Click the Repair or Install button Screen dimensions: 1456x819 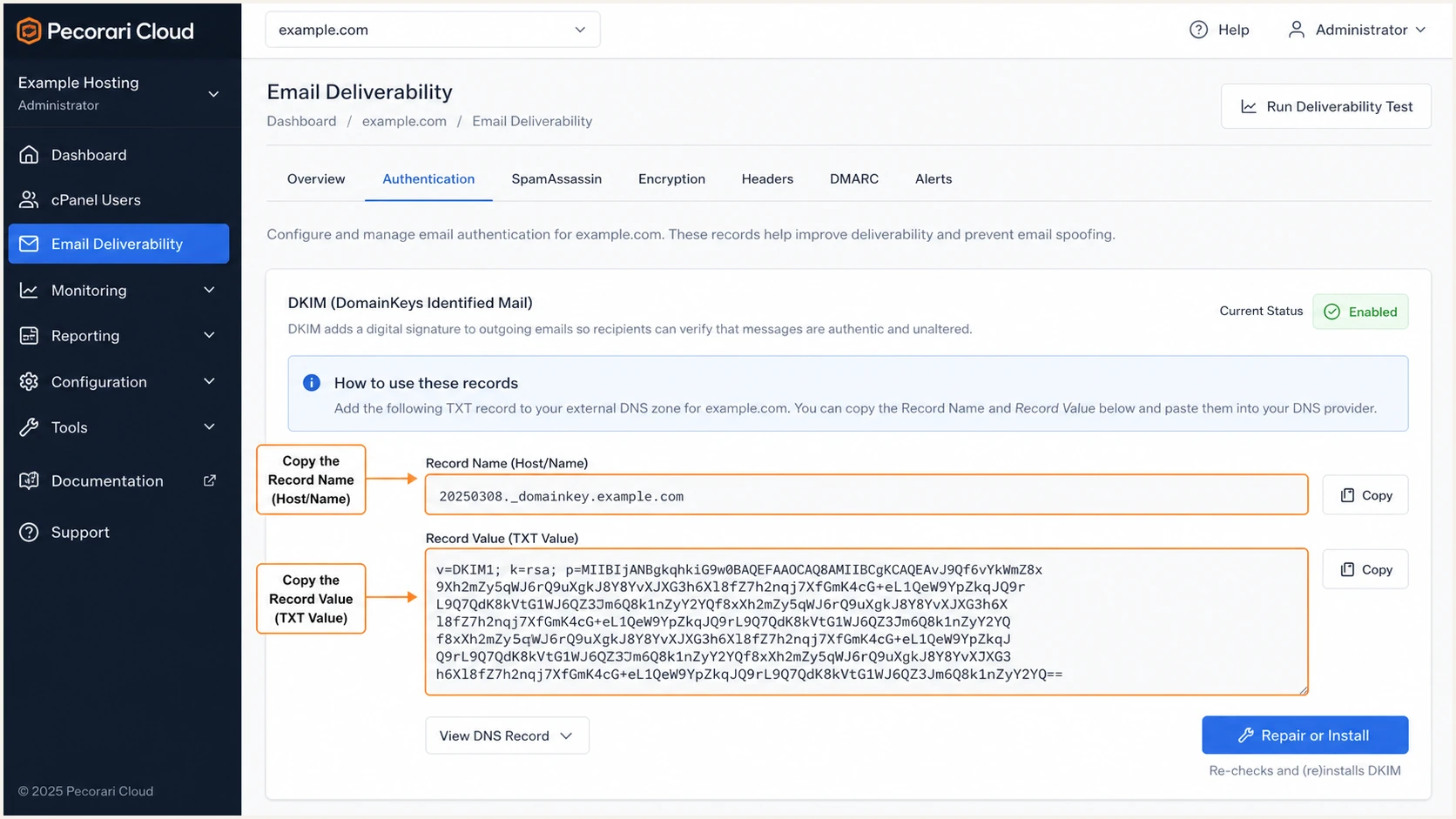tap(1304, 735)
